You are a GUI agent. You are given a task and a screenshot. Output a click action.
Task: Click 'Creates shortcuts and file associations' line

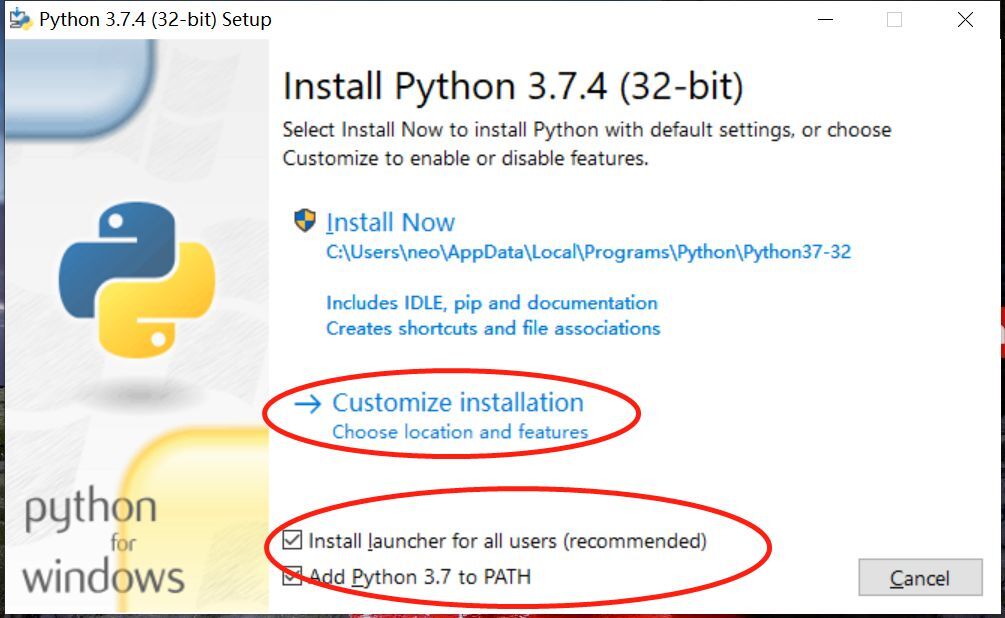point(493,328)
